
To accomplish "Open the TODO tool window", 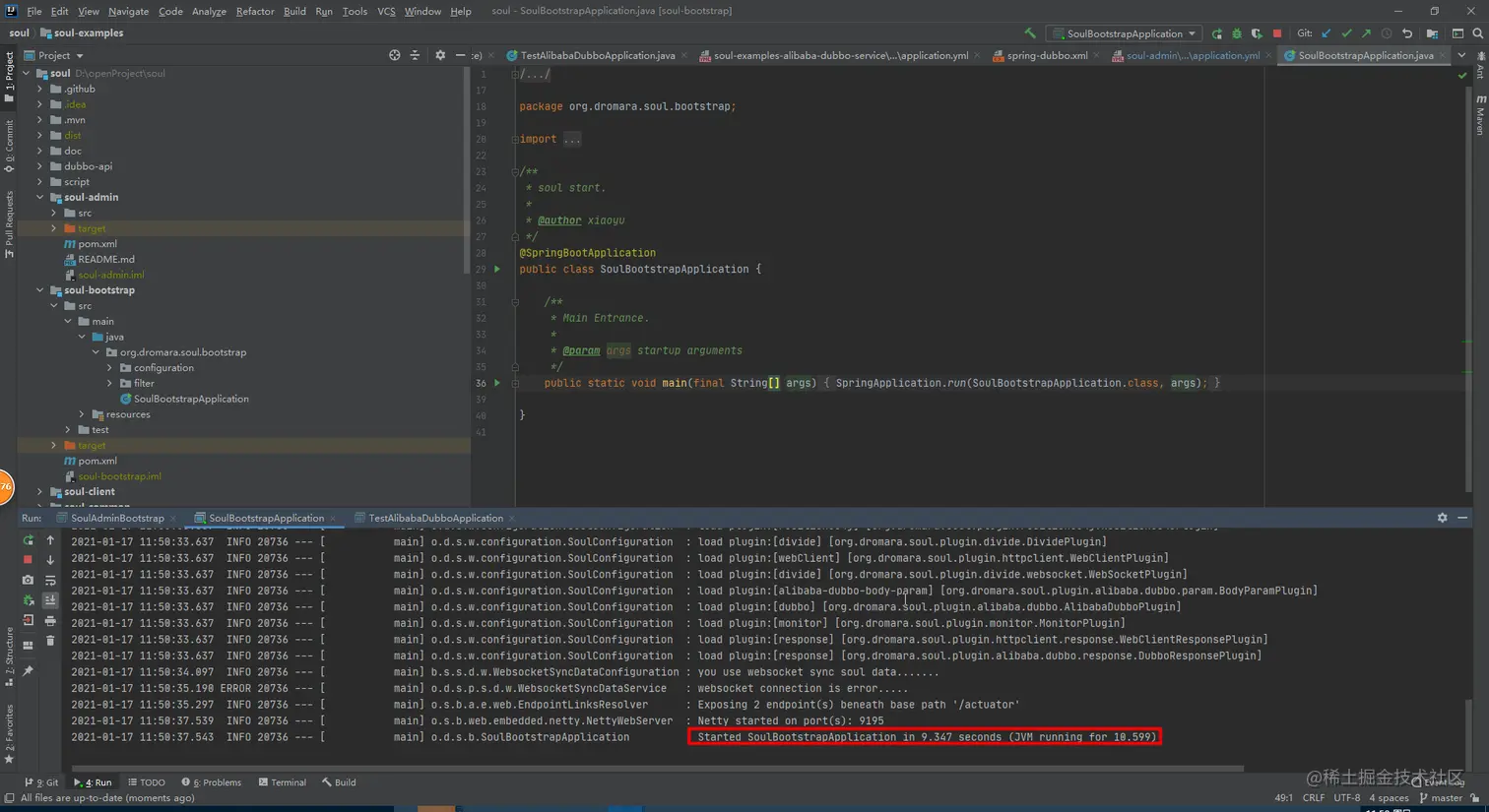I will 147,782.
